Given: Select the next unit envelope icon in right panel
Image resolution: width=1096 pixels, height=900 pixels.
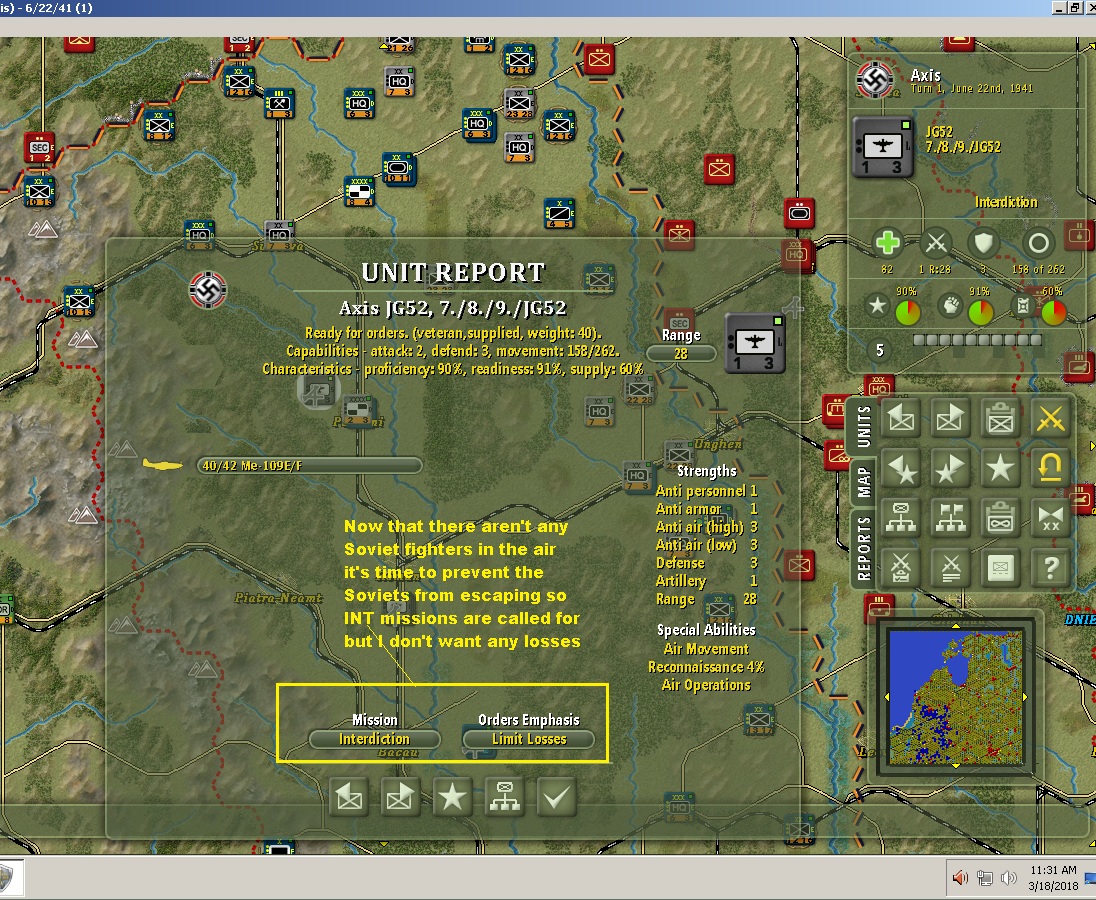Looking at the screenshot, I should [x=951, y=419].
